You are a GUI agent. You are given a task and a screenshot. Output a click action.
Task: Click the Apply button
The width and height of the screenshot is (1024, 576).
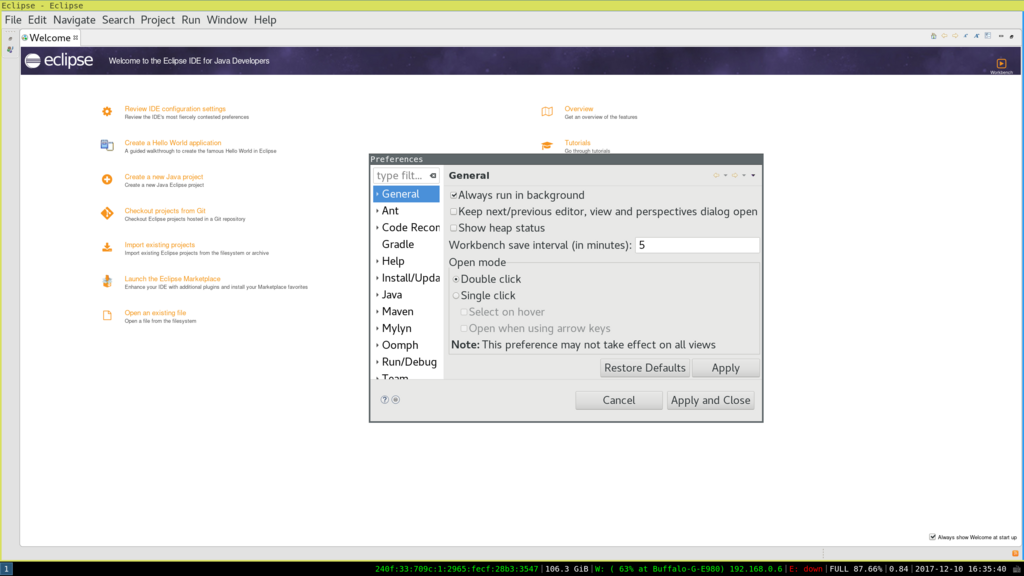coord(726,368)
